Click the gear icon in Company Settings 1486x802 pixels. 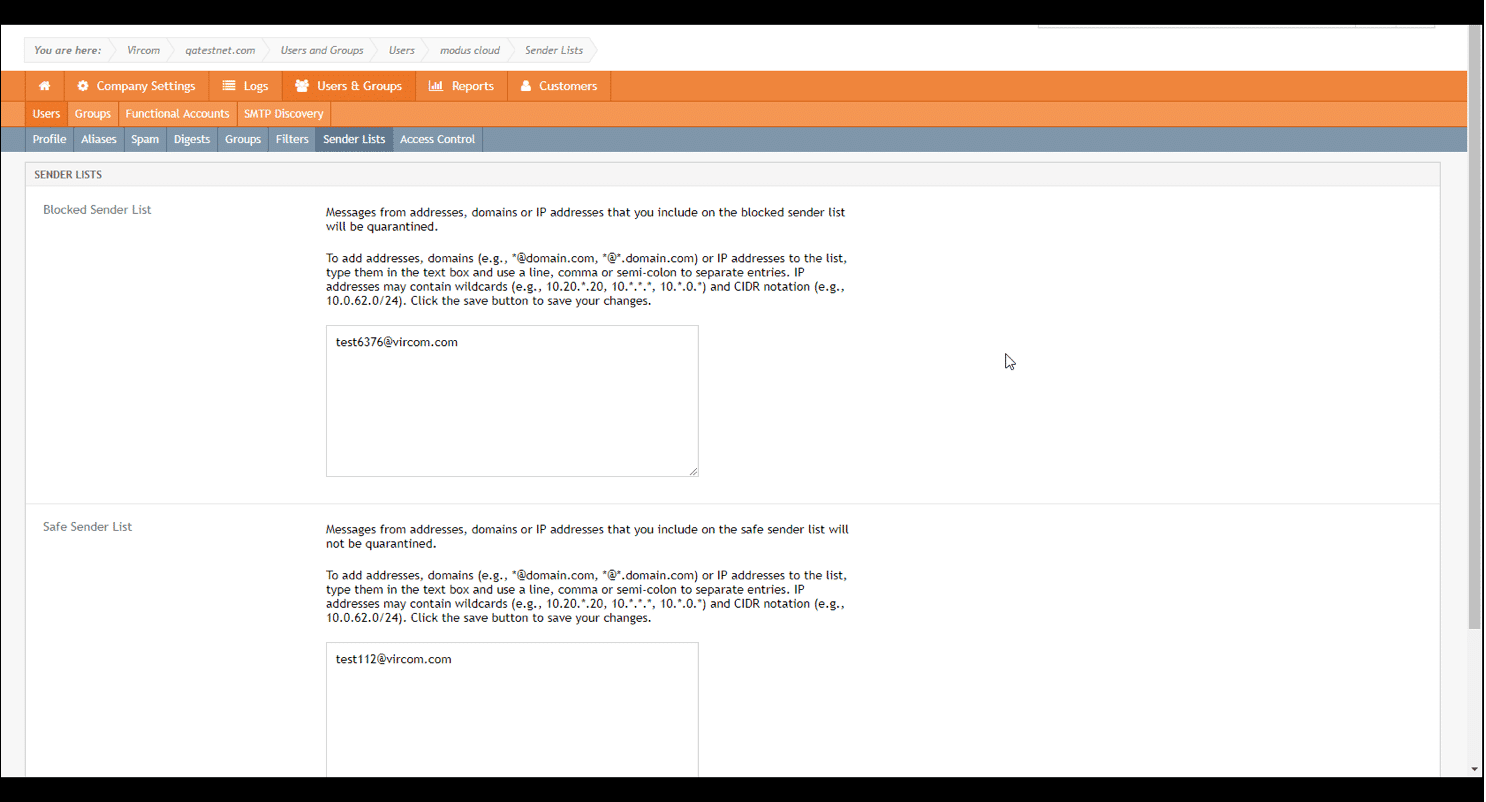83,86
